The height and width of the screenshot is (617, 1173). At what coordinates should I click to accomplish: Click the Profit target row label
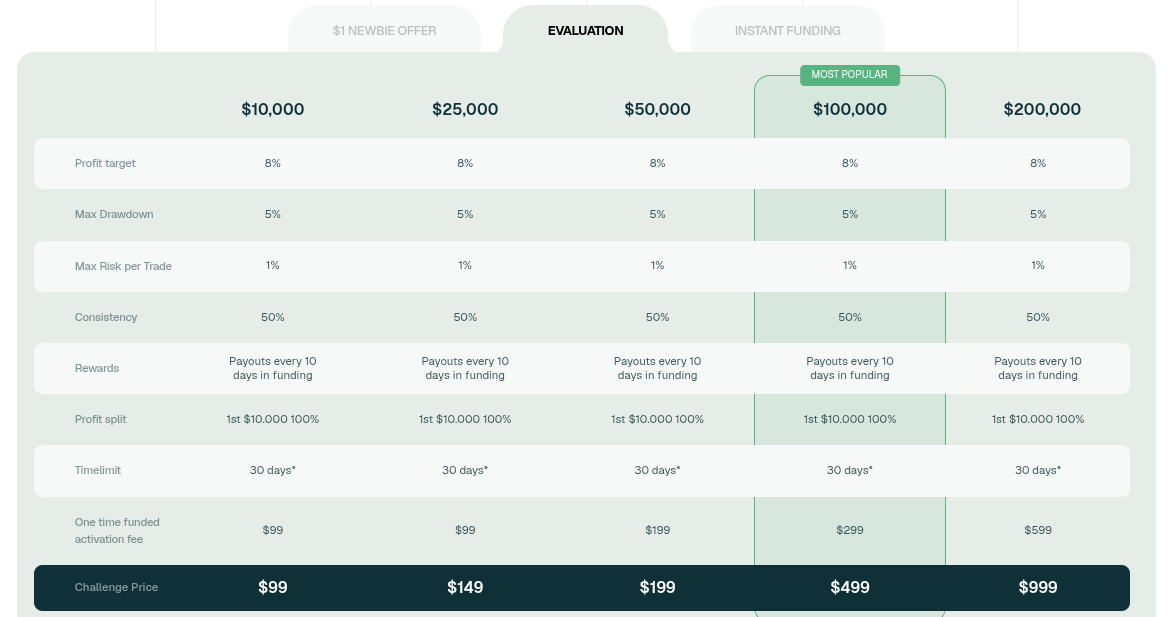(x=105, y=163)
